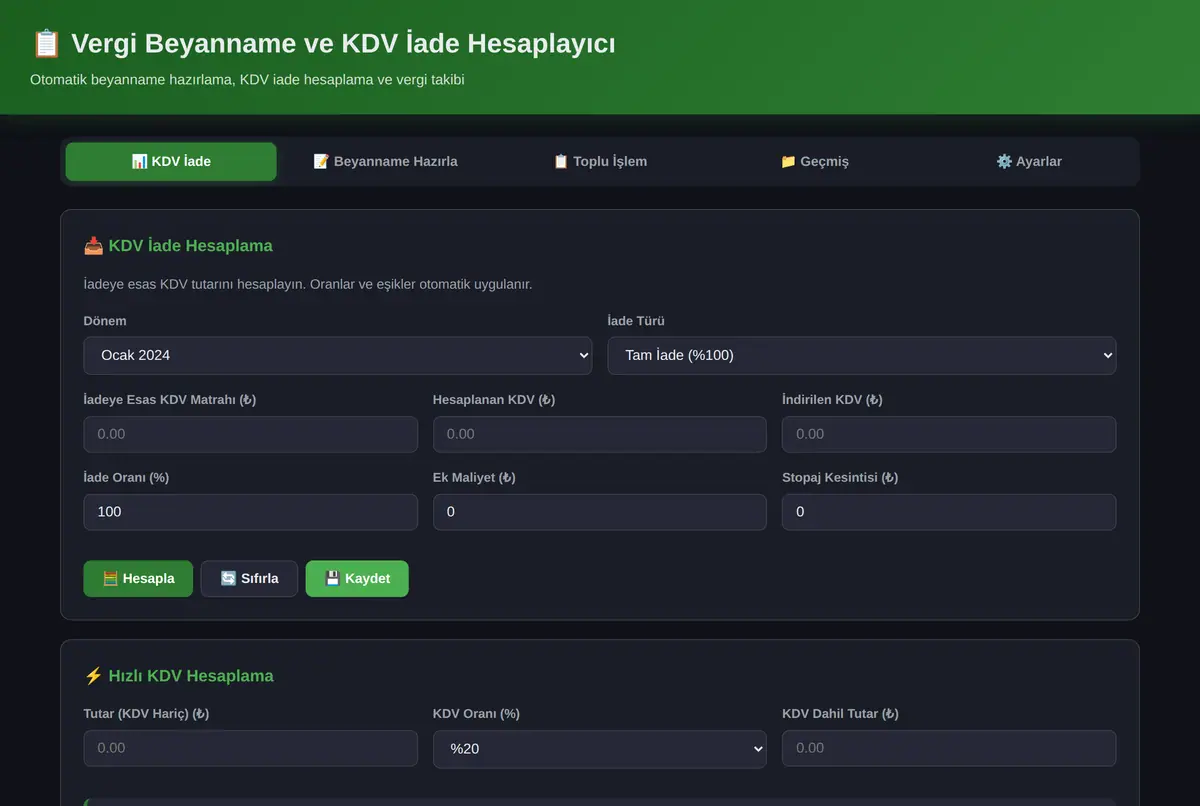Reset the form with Sıfırla
The height and width of the screenshot is (806, 1200).
coord(249,578)
